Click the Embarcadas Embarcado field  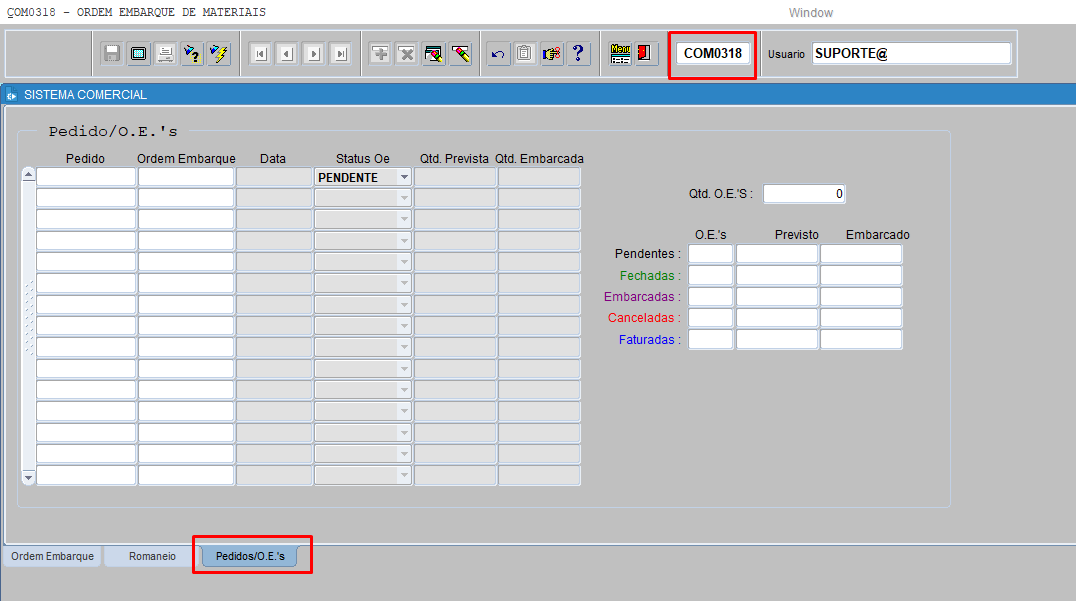point(861,296)
